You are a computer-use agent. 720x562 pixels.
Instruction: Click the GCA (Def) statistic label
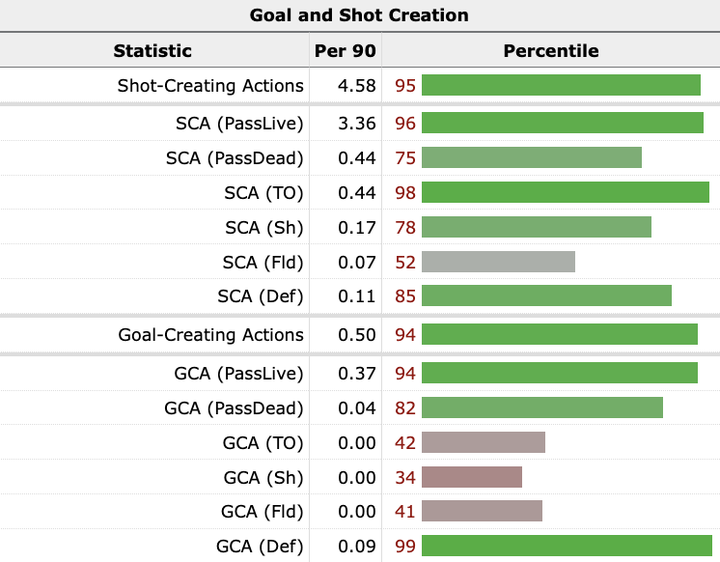tap(260, 547)
